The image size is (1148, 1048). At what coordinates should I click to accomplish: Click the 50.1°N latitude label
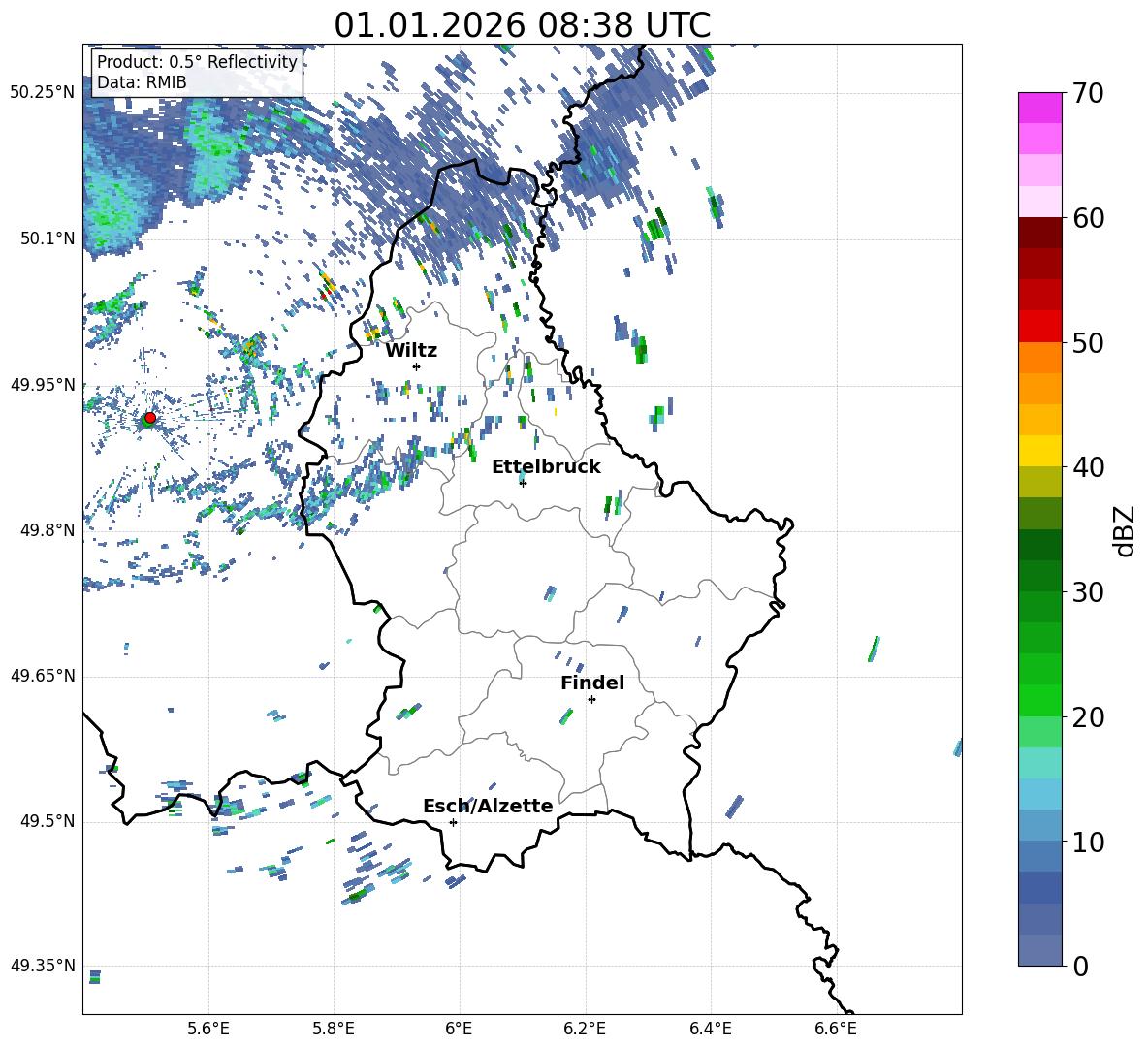pyautogui.click(x=48, y=238)
